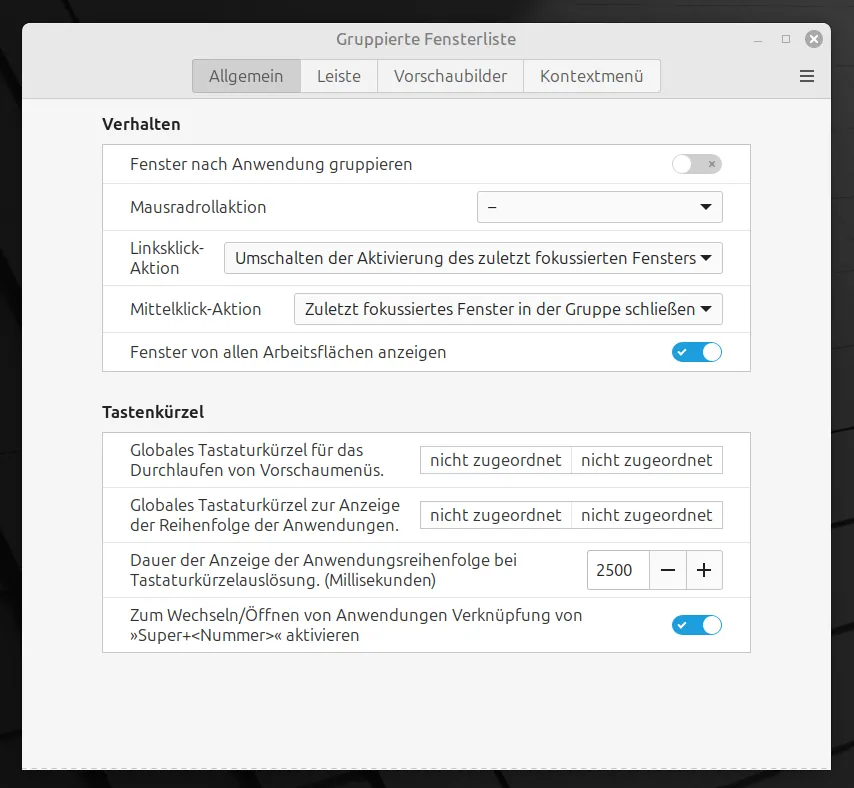Viewport: 854px width, 788px height.
Task: Set second shortcut for Reihenfolge der Anwendungen
Action: coord(647,515)
